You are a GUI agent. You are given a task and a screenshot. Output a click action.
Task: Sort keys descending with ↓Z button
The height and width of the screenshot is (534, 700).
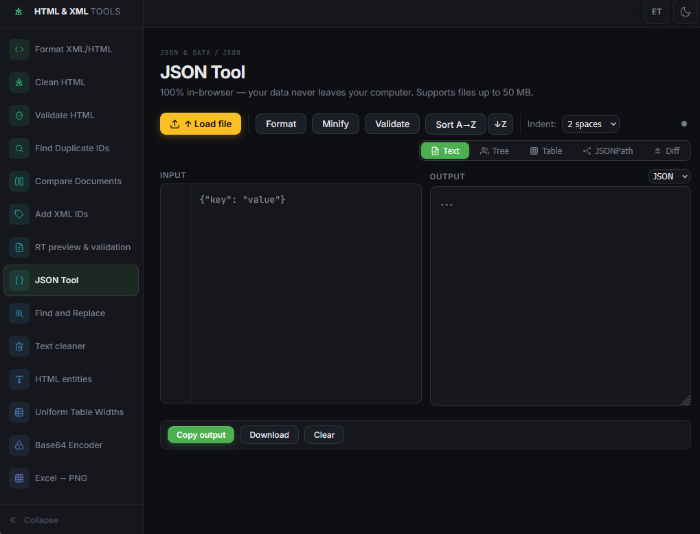[x=500, y=125]
